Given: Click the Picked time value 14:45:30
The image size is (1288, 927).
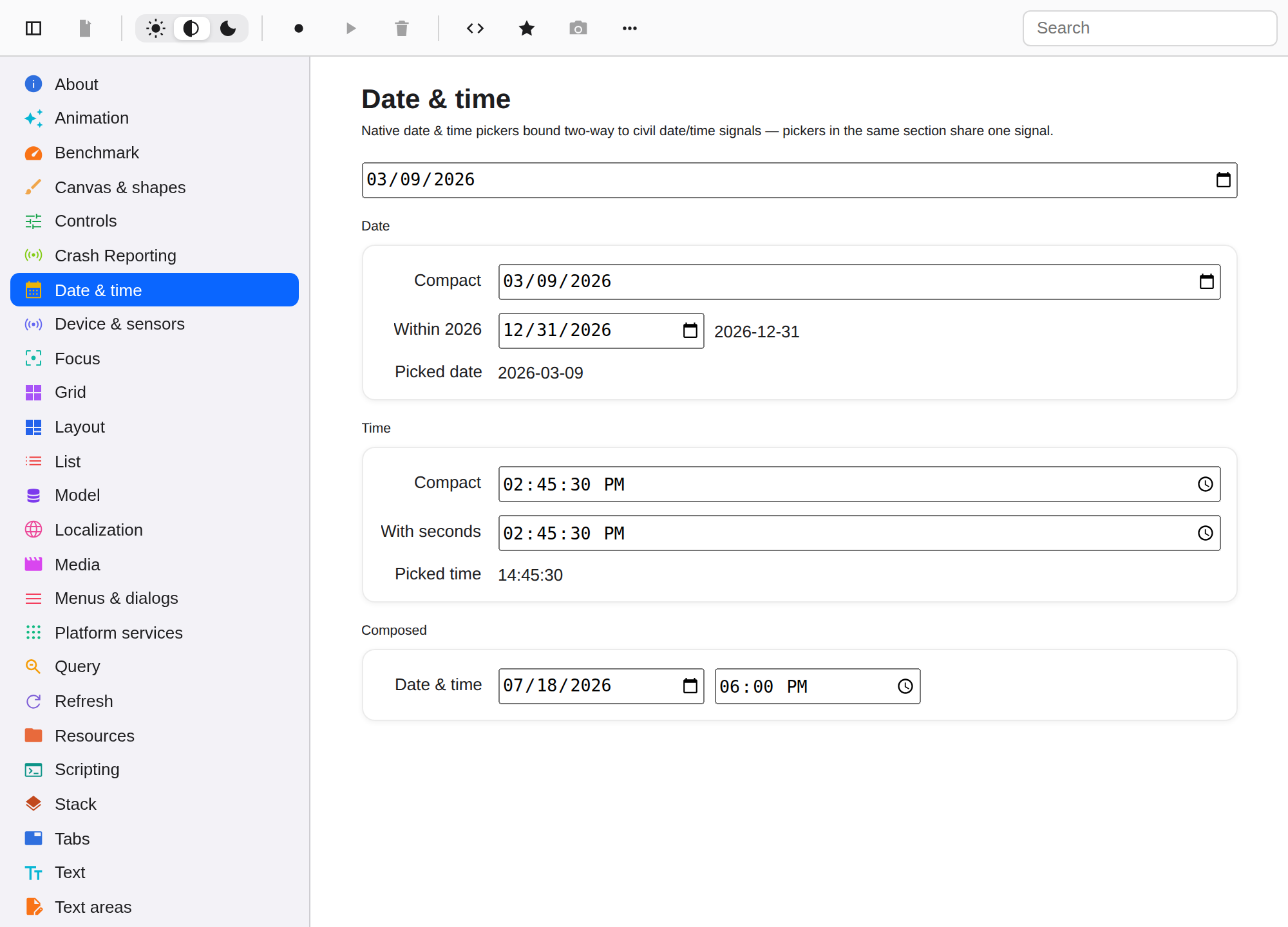Looking at the screenshot, I should pos(530,575).
